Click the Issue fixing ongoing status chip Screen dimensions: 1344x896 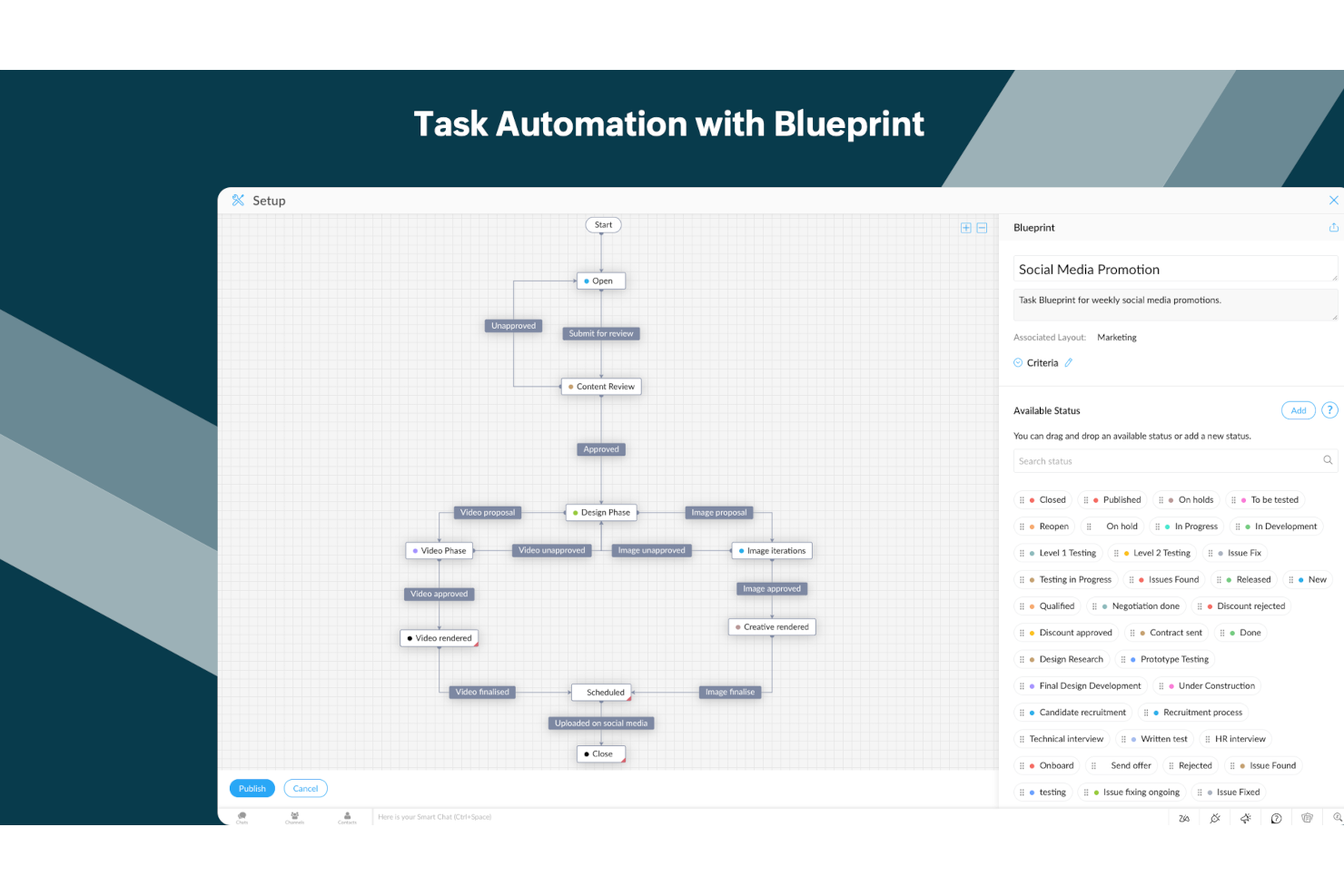pos(1132,793)
